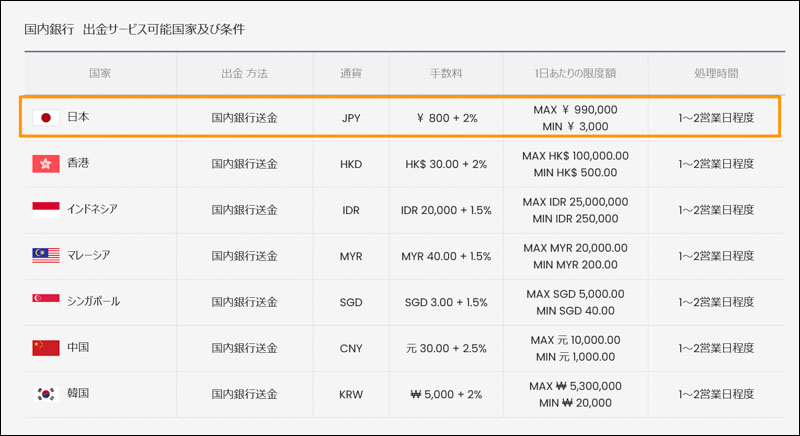Click the MAX IDR 25,000,000.00 limit cell

[575, 202]
